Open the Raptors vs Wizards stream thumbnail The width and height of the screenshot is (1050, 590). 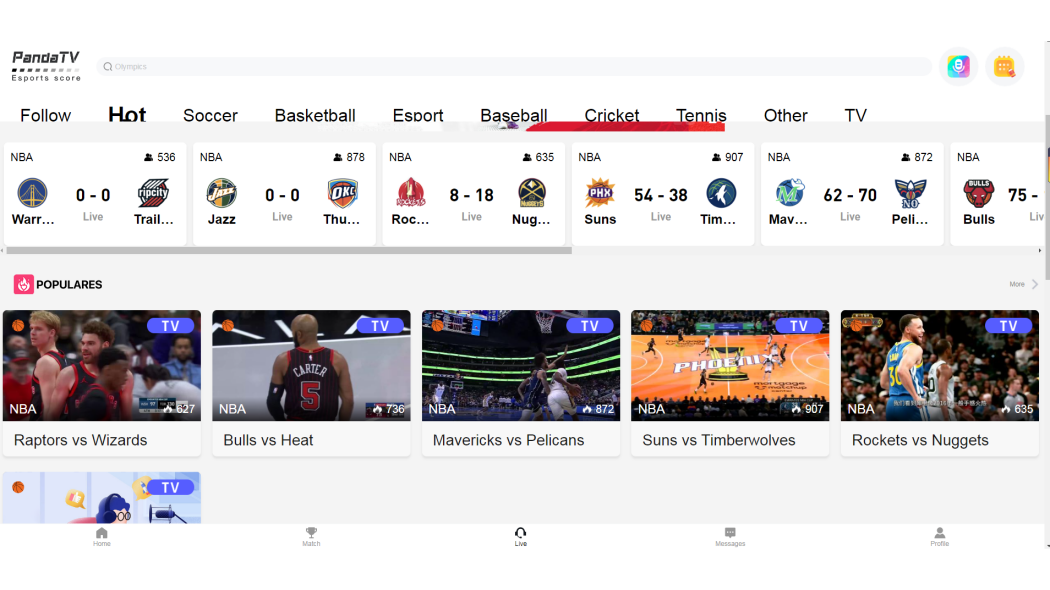click(102, 366)
